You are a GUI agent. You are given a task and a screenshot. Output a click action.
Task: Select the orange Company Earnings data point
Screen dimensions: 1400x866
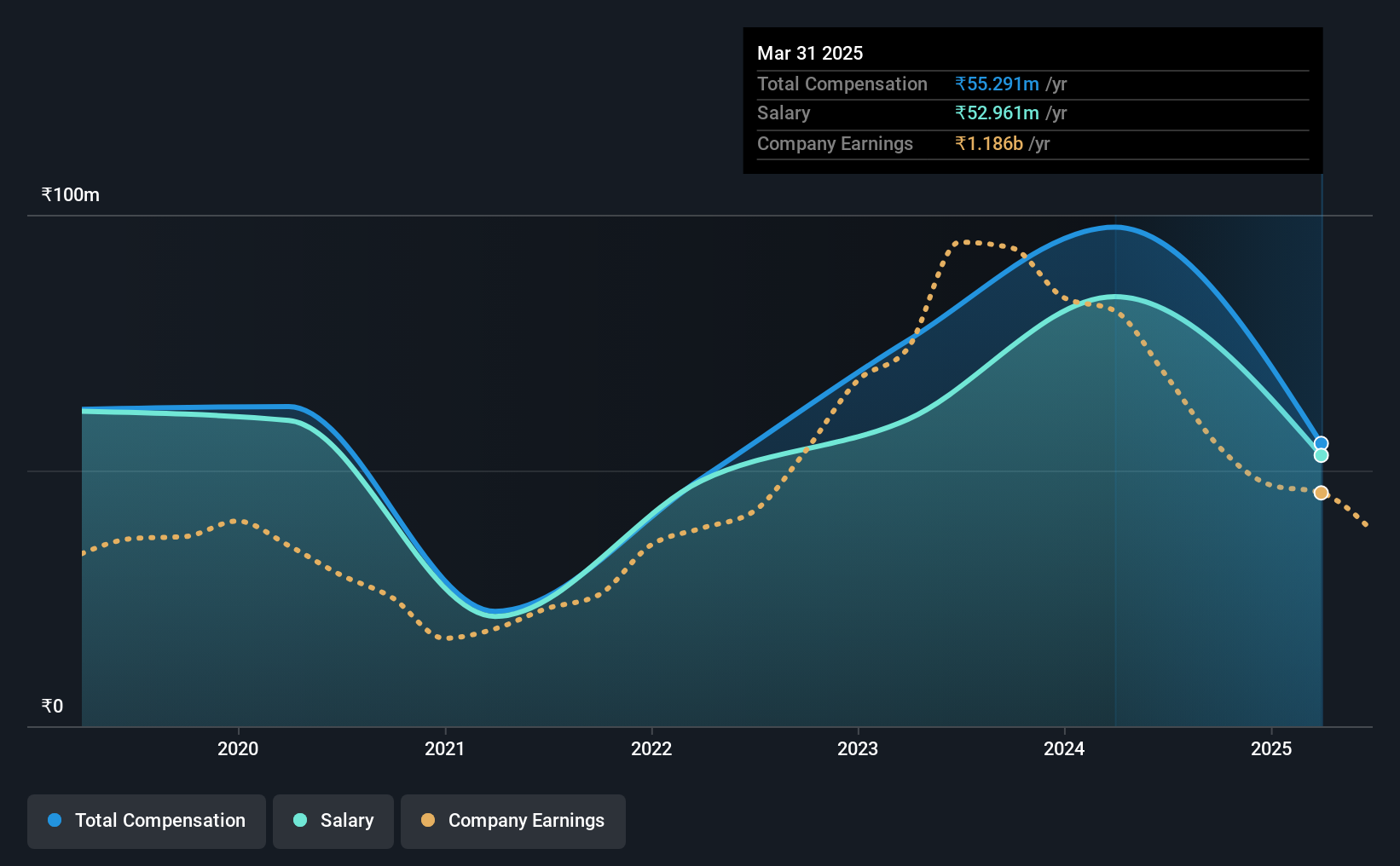1321,493
